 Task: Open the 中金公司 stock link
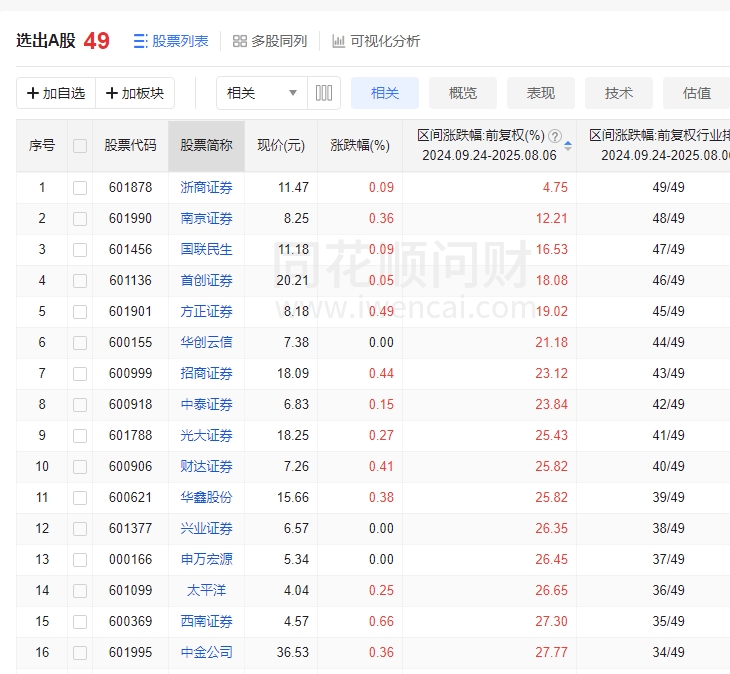coord(206,653)
